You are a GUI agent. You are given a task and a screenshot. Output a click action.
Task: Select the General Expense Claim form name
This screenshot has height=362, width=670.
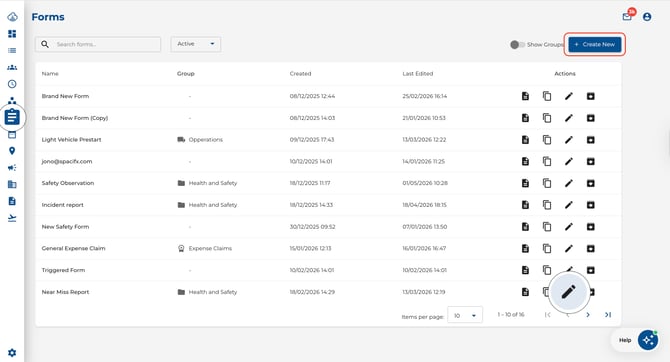pyautogui.click(x=73, y=248)
